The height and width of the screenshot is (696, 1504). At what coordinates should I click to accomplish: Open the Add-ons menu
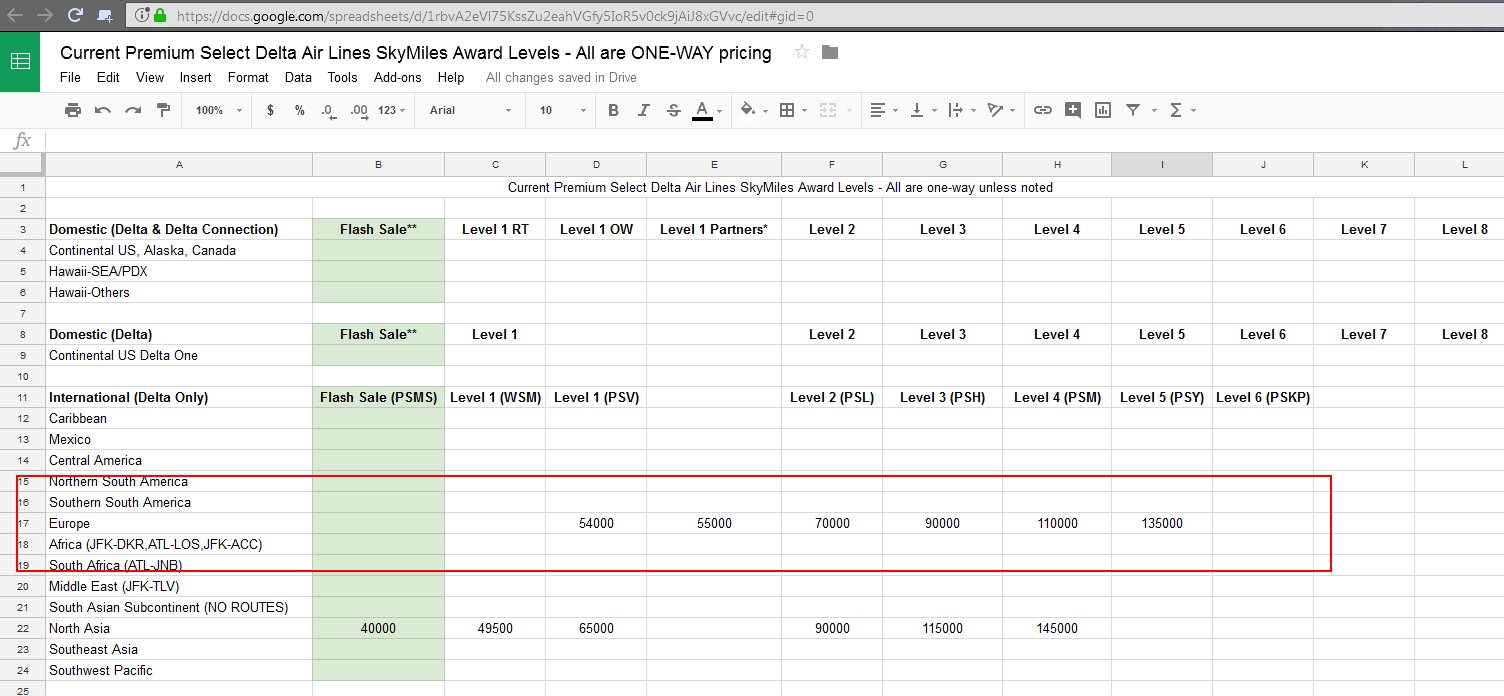pos(397,77)
